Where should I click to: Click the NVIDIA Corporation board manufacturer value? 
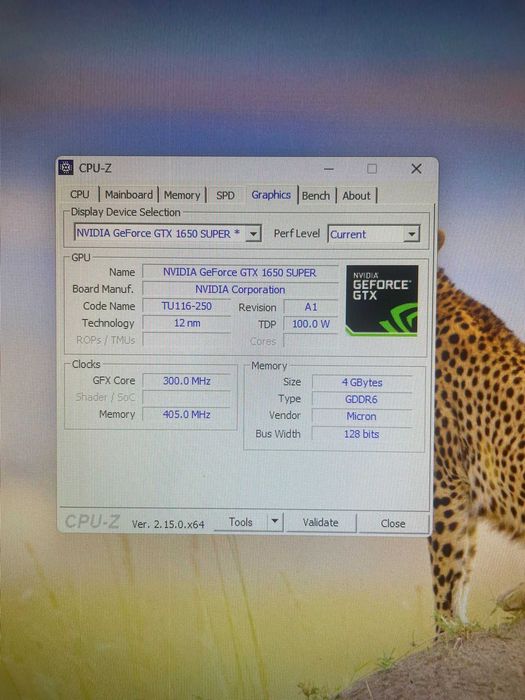coord(240,289)
